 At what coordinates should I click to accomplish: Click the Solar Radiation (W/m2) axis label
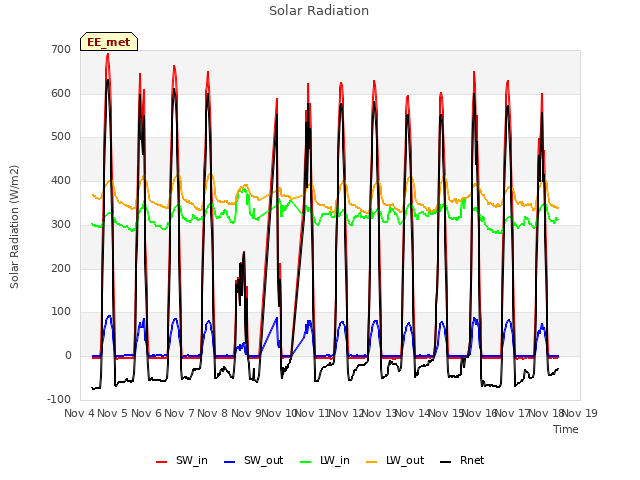tap(14, 227)
